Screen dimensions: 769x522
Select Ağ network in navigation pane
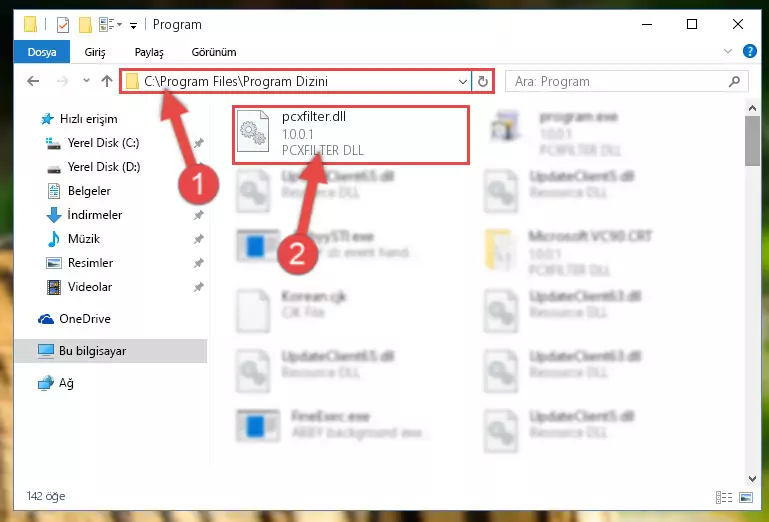pos(56,383)
